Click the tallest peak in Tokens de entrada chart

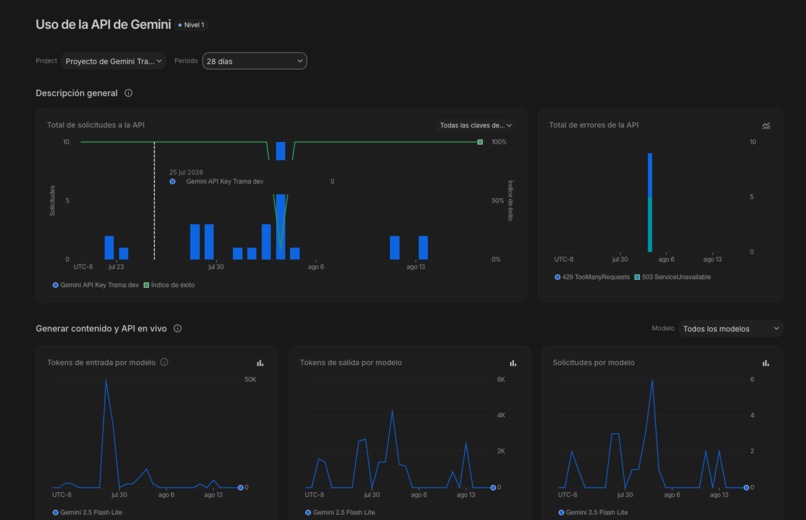click(106, 381)
